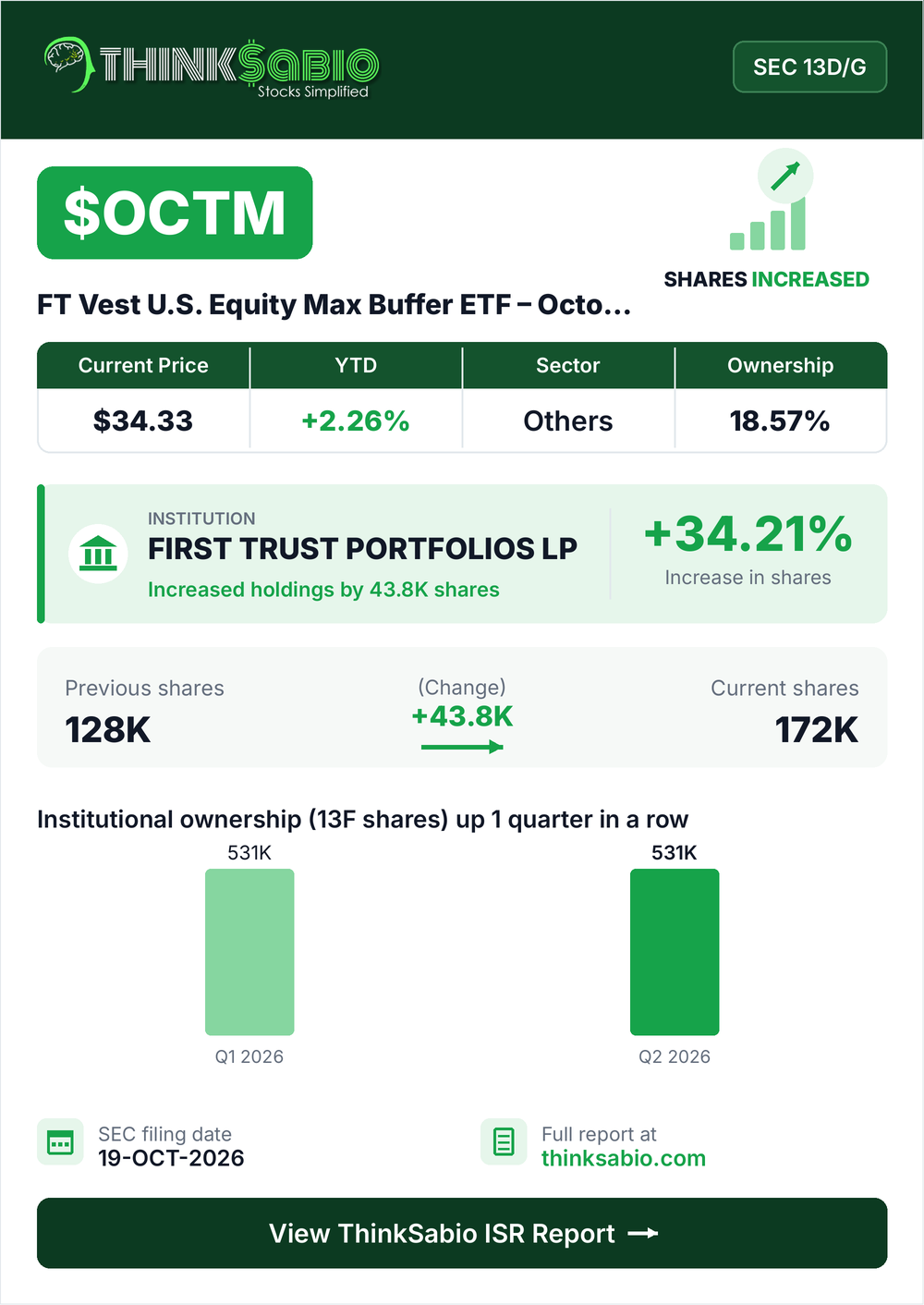Viewport: 924px width, 1305px height.
Task: Click the ThinkSabio brain logo icon
Action: click(x=68, y=64)
